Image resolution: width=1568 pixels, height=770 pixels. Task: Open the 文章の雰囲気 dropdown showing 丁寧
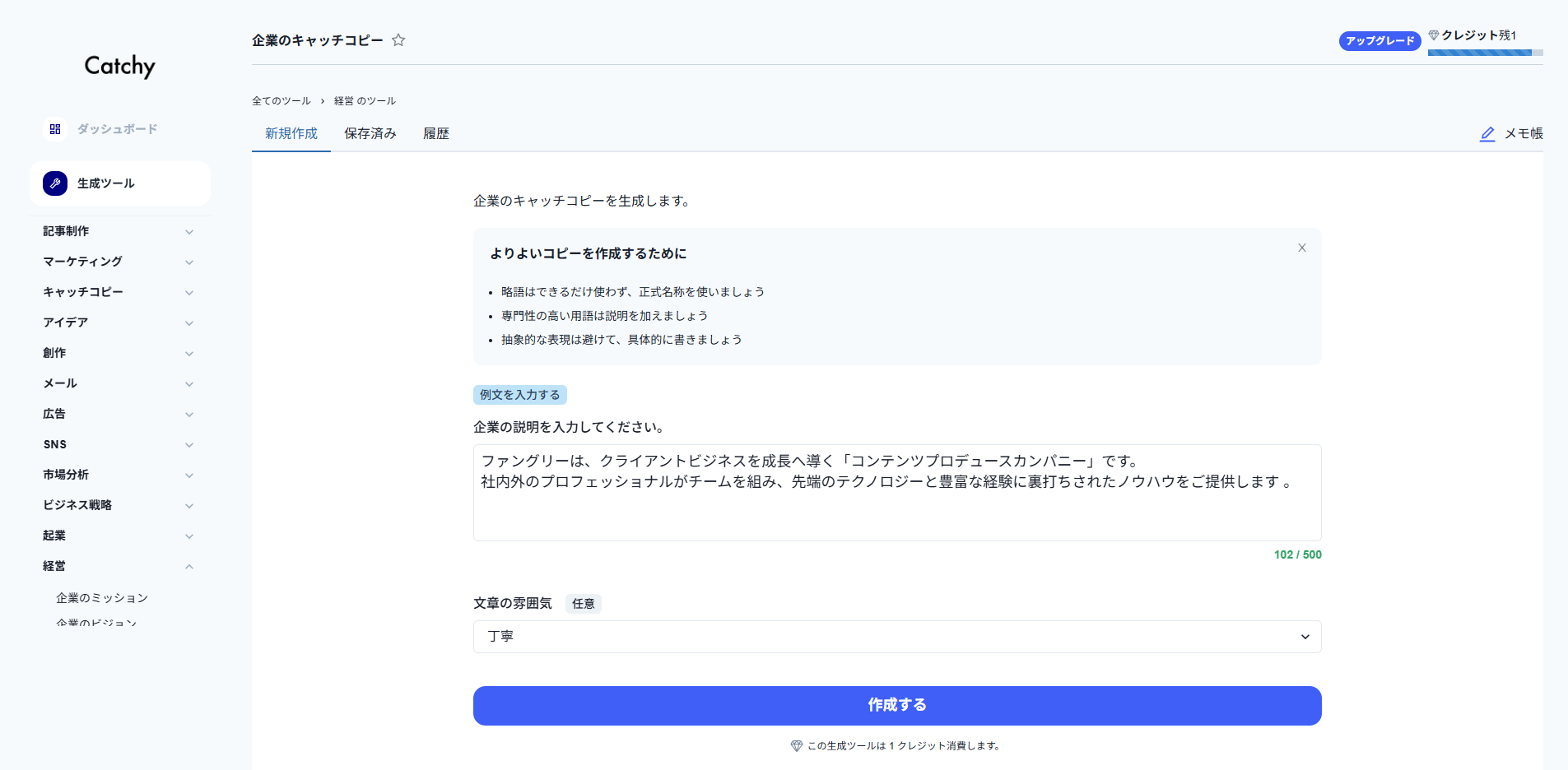[x=897, y=637]
